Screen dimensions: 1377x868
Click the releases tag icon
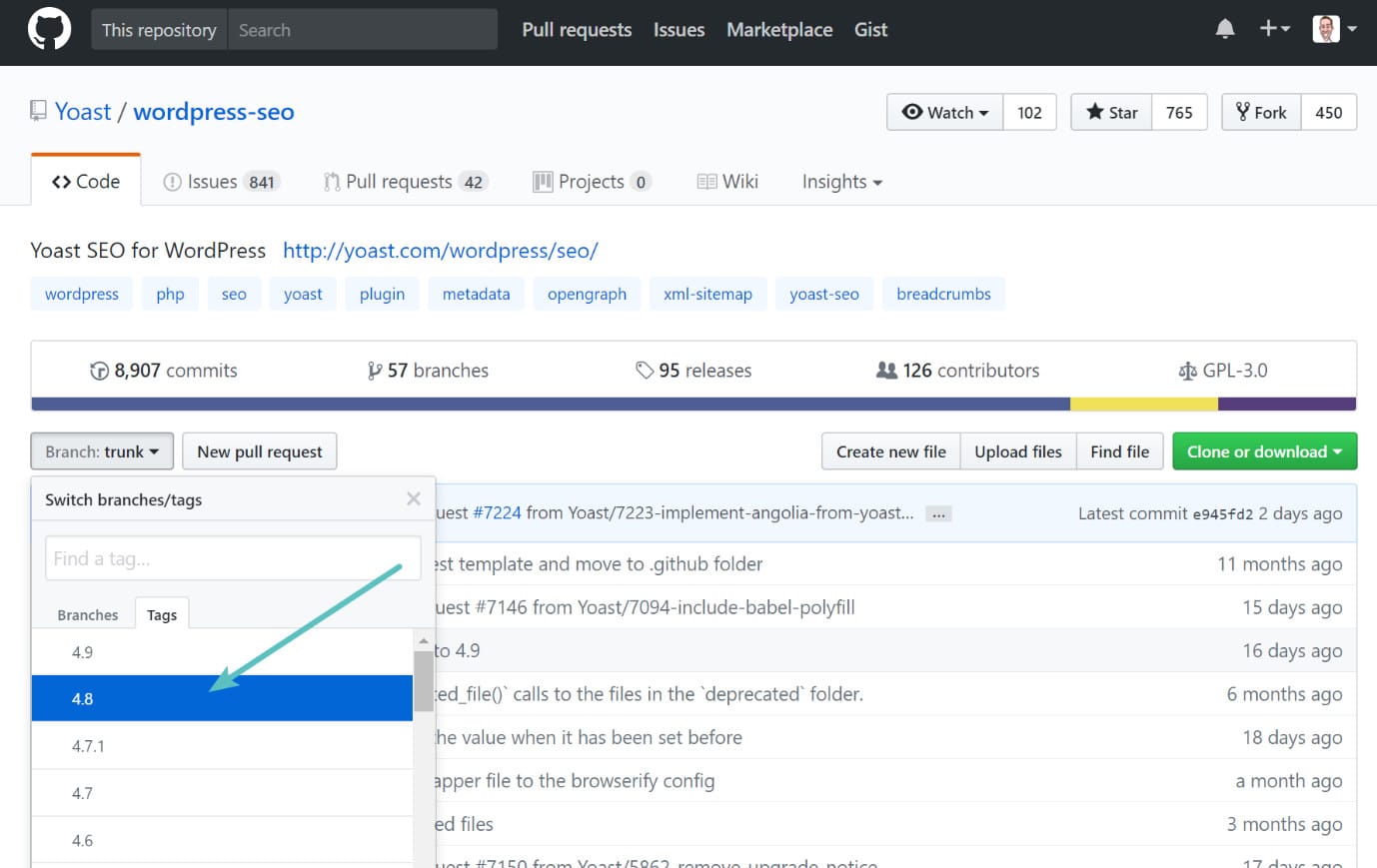645,370
